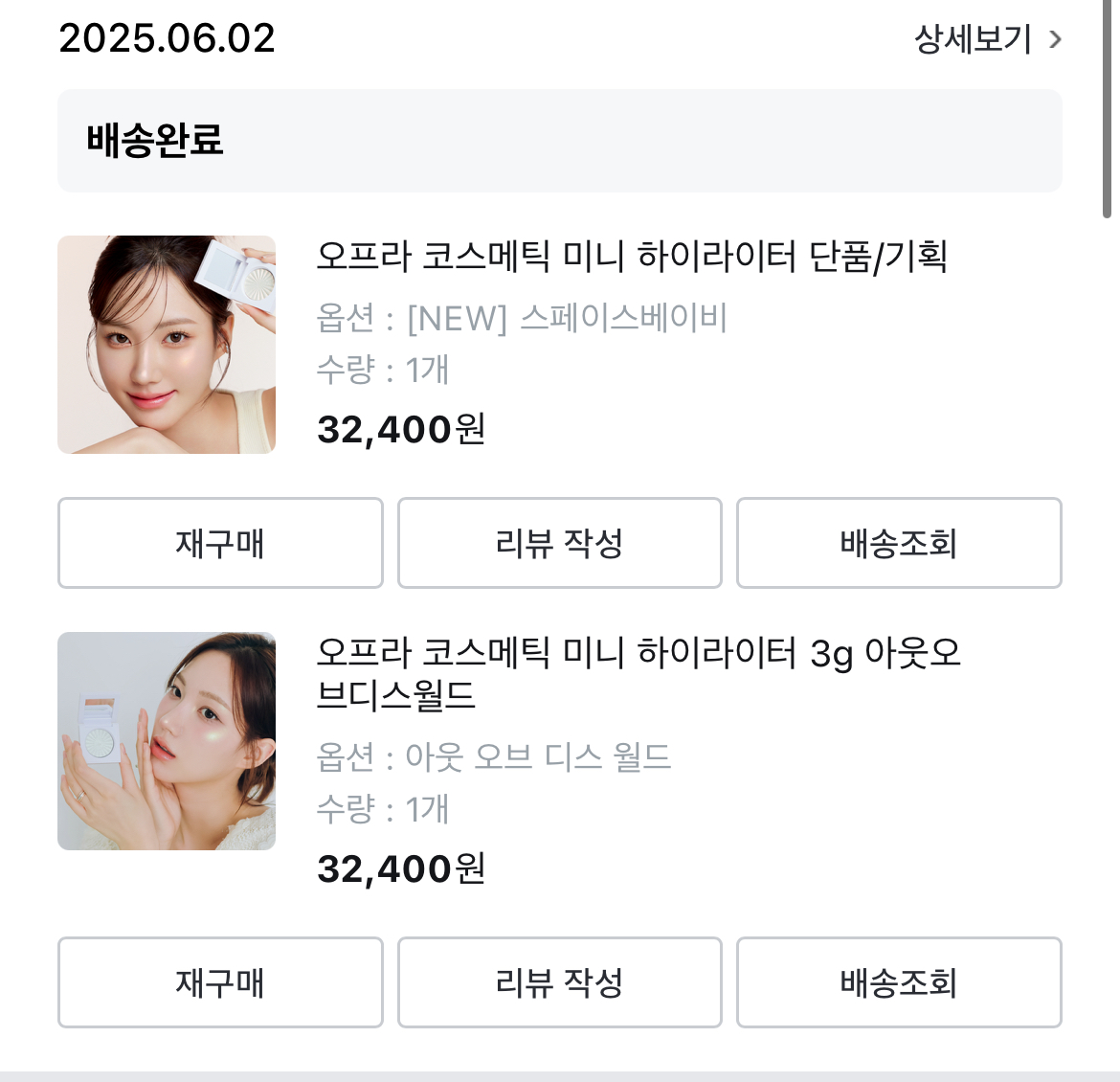Write a review for the 스페이스베이비 item
The width and height of the screenshot is (1120, 1082).
click(x=559, y=543)
